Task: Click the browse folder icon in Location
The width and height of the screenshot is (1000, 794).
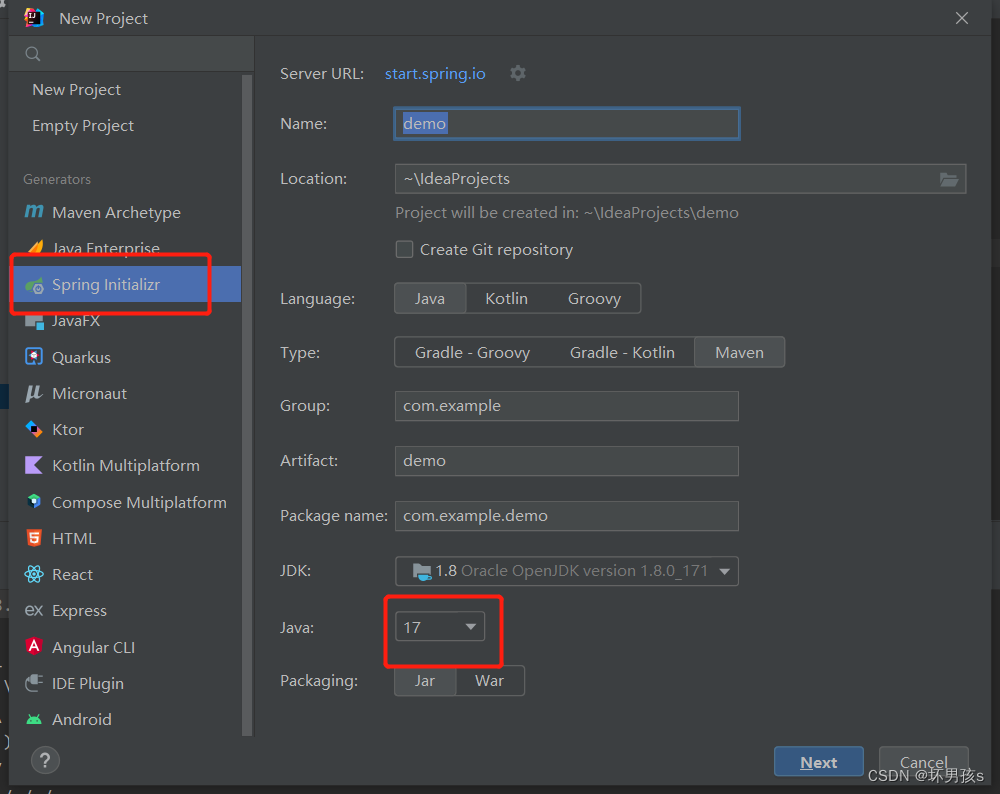Action: (x=949, y=179)
